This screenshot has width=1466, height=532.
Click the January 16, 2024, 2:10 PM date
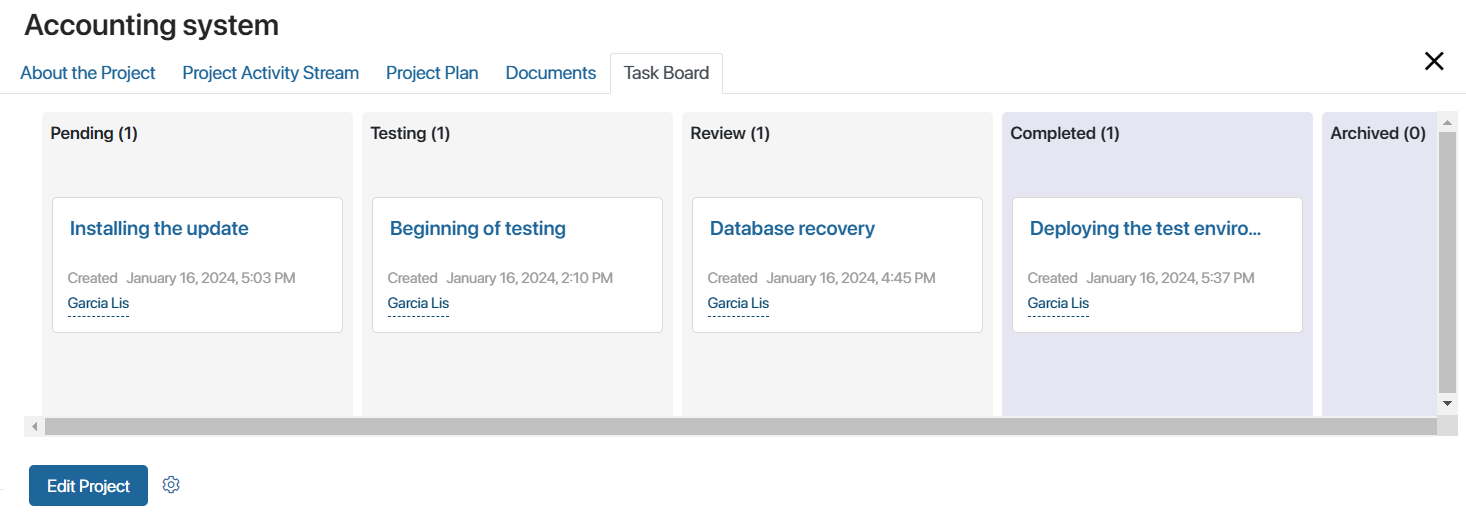(530, 278)
